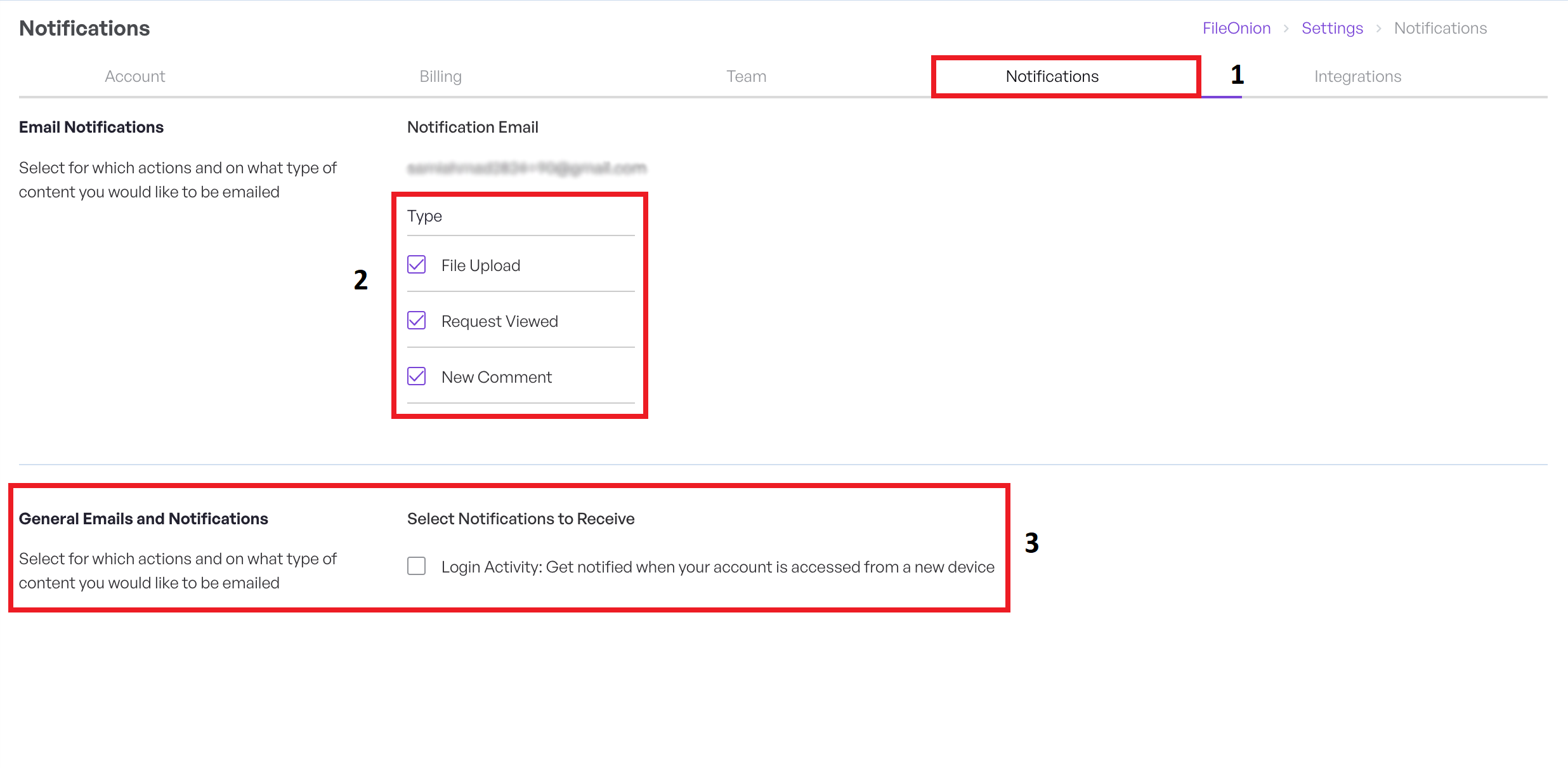The image size is (1568, 768).
Task: Open the Integrations tab
Action: (1357, 76)
